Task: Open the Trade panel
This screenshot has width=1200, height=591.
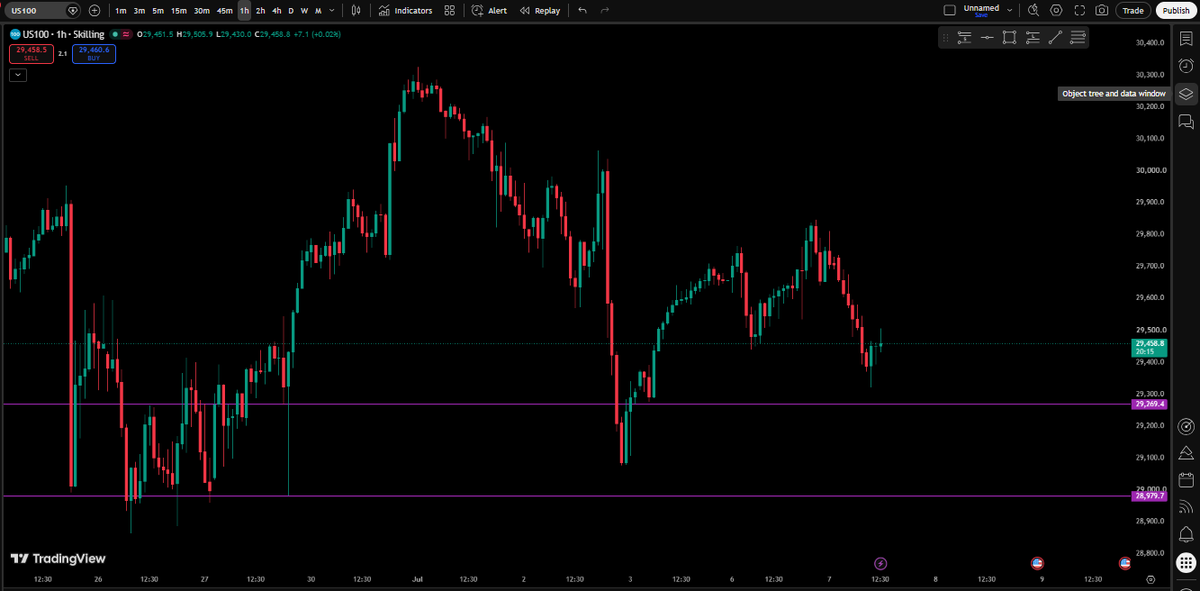Action: pos(1133,10)
